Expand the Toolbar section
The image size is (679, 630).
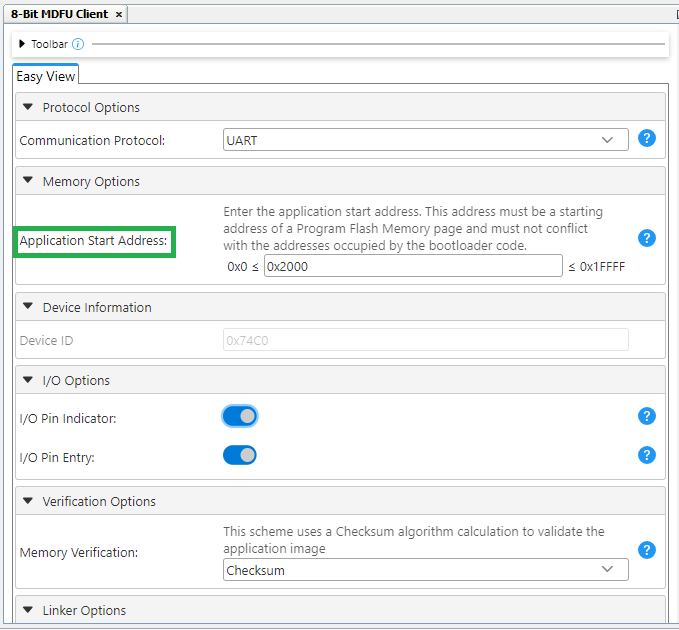click(22, 44)
